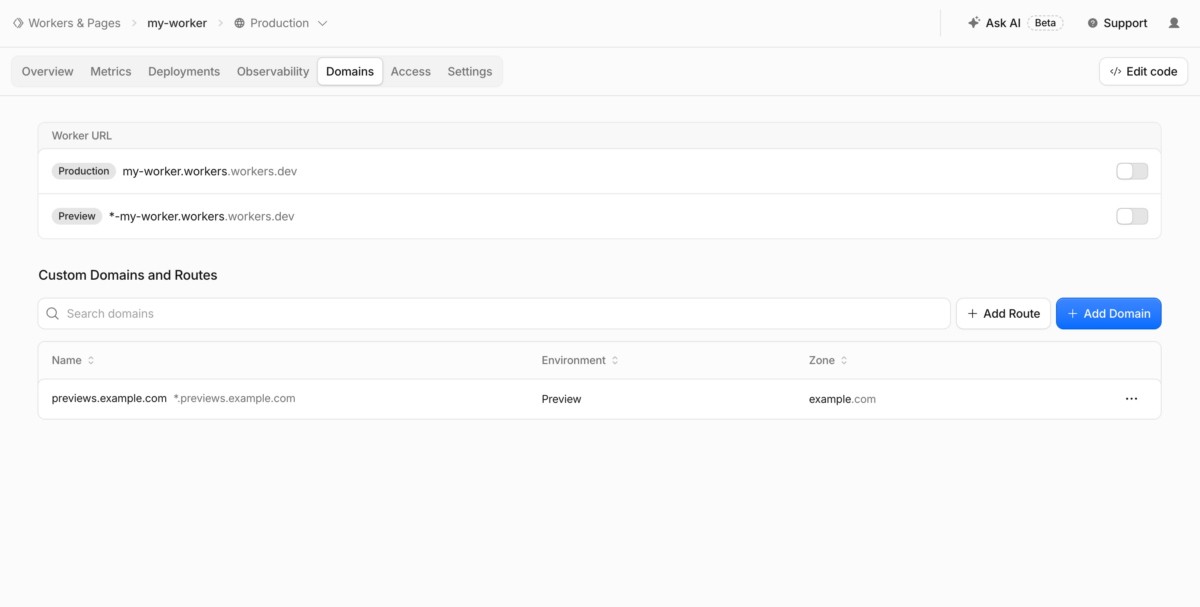Click the Add Route button
This screenshot has height=607, width=1200.
[1004, 313]
